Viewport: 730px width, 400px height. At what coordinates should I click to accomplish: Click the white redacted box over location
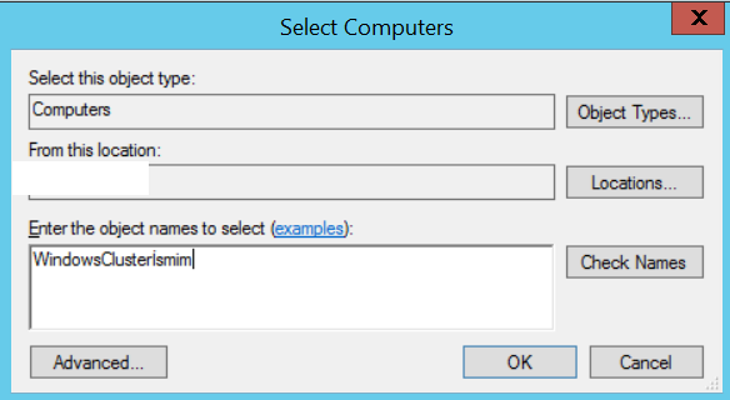(80, 178)
